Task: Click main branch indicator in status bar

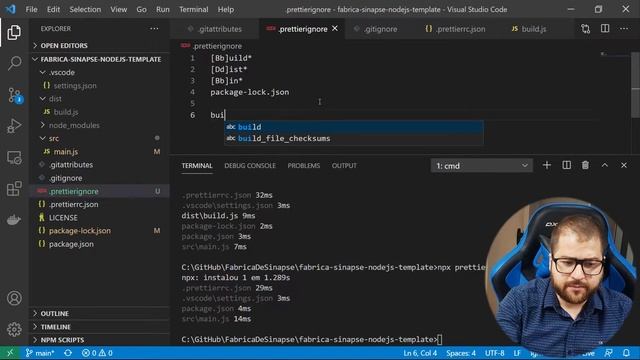Action: (x=40, y=353)
